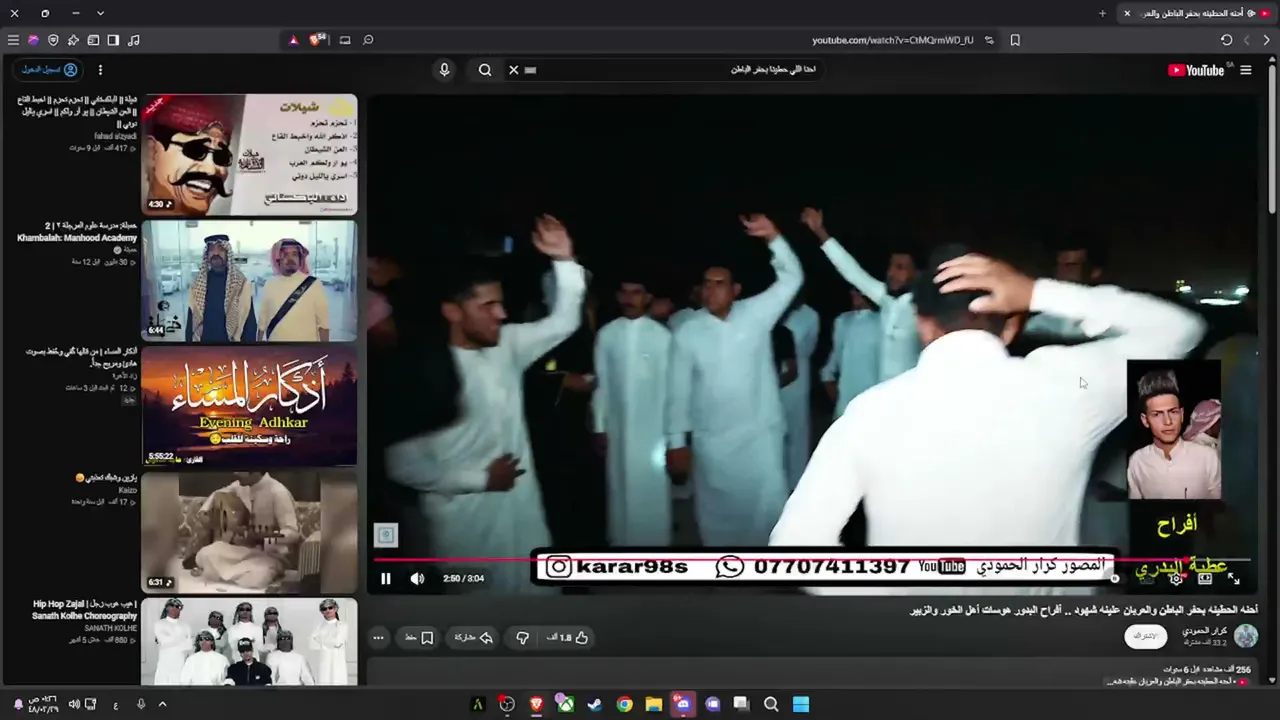
Task: Open the YouTube home logo
Action: 1196,70
